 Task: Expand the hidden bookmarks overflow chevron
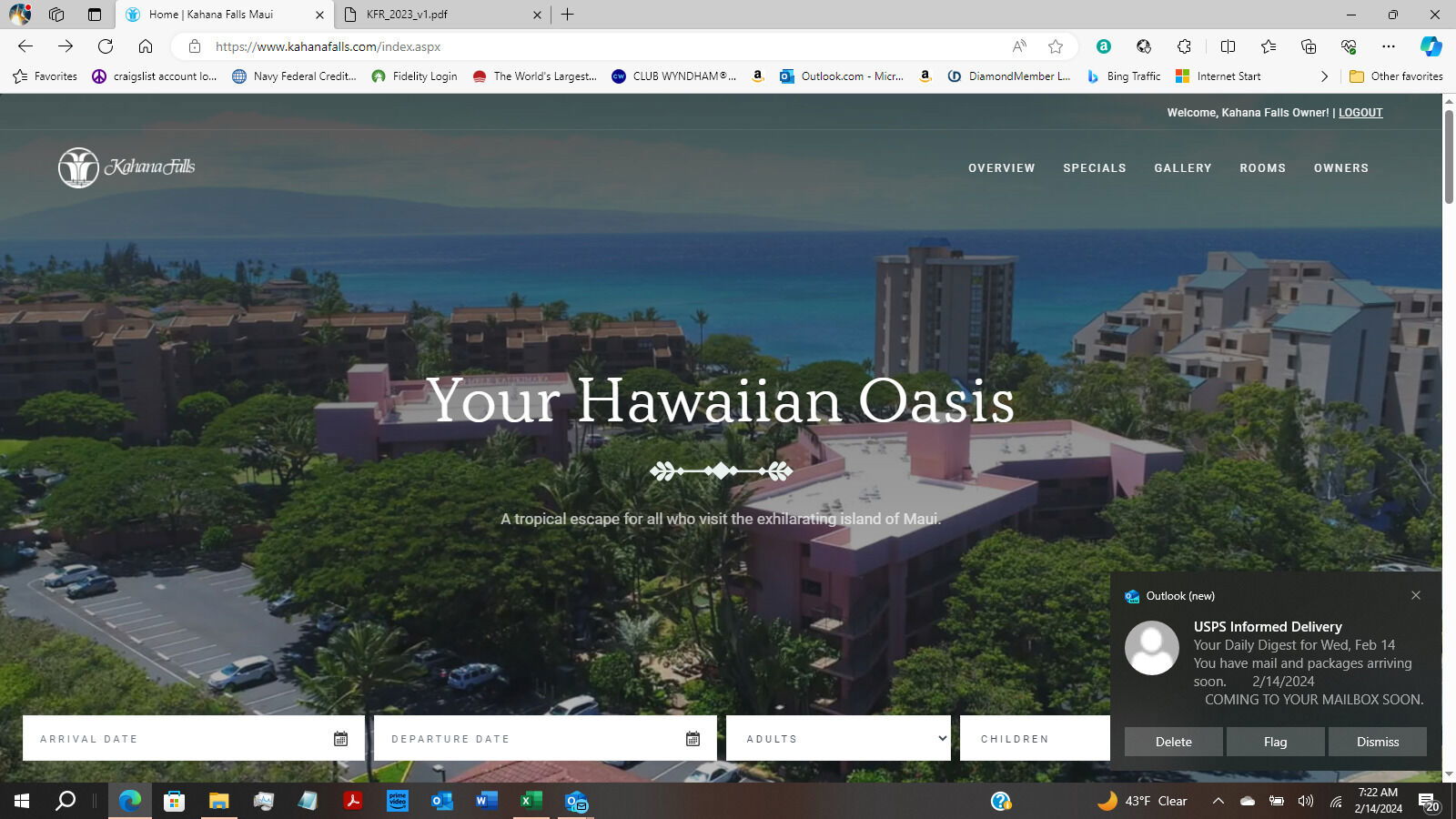pos(1324,76)
